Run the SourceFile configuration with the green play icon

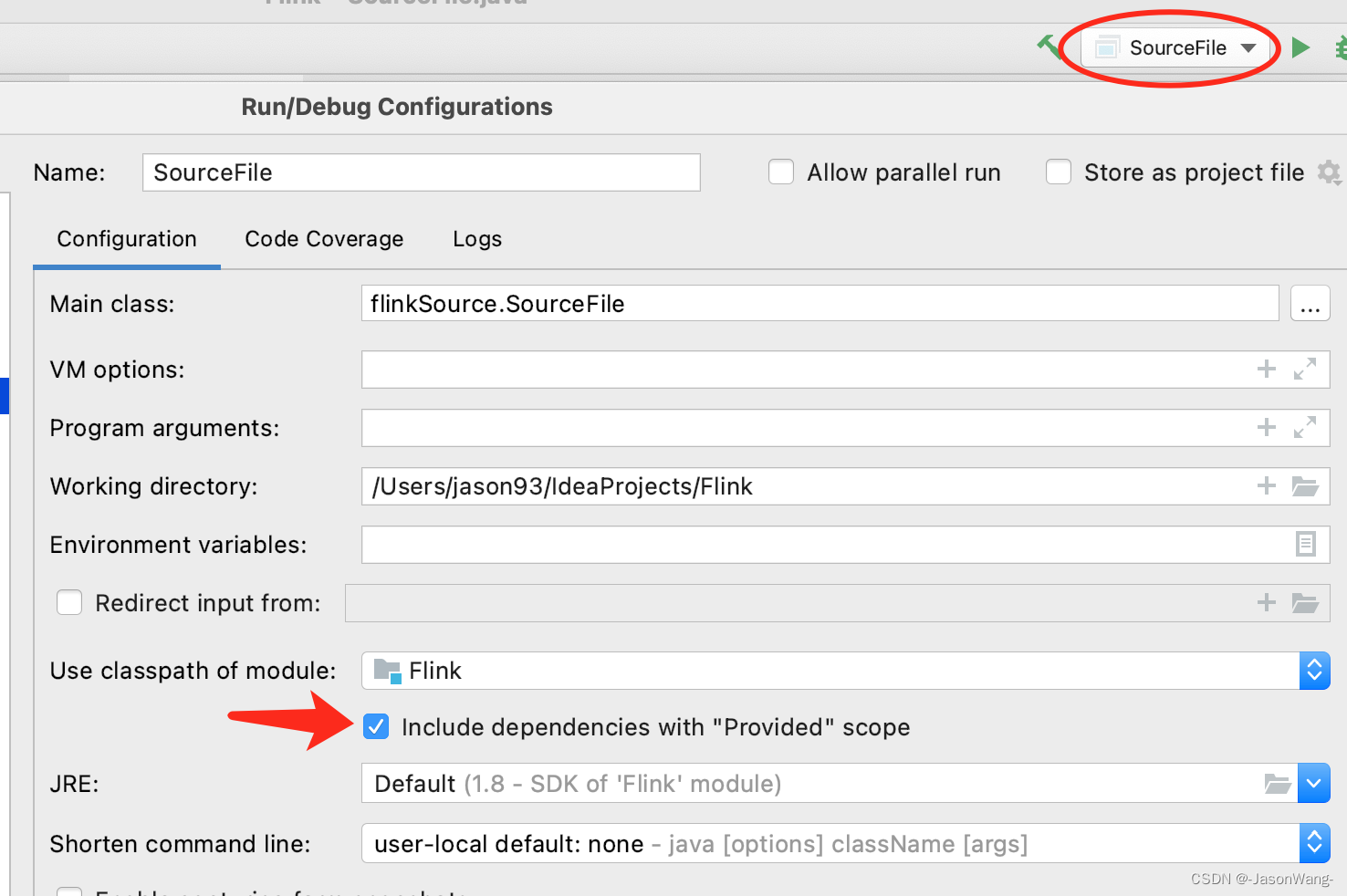(1300, 47)
